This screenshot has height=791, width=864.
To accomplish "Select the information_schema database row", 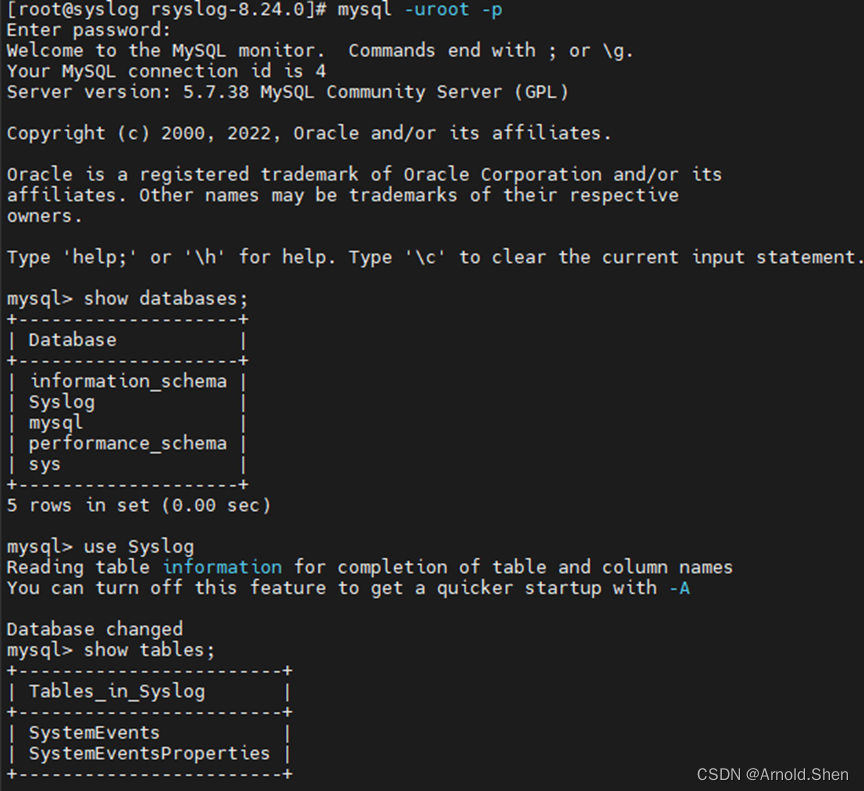I will [x=127, y=381].
